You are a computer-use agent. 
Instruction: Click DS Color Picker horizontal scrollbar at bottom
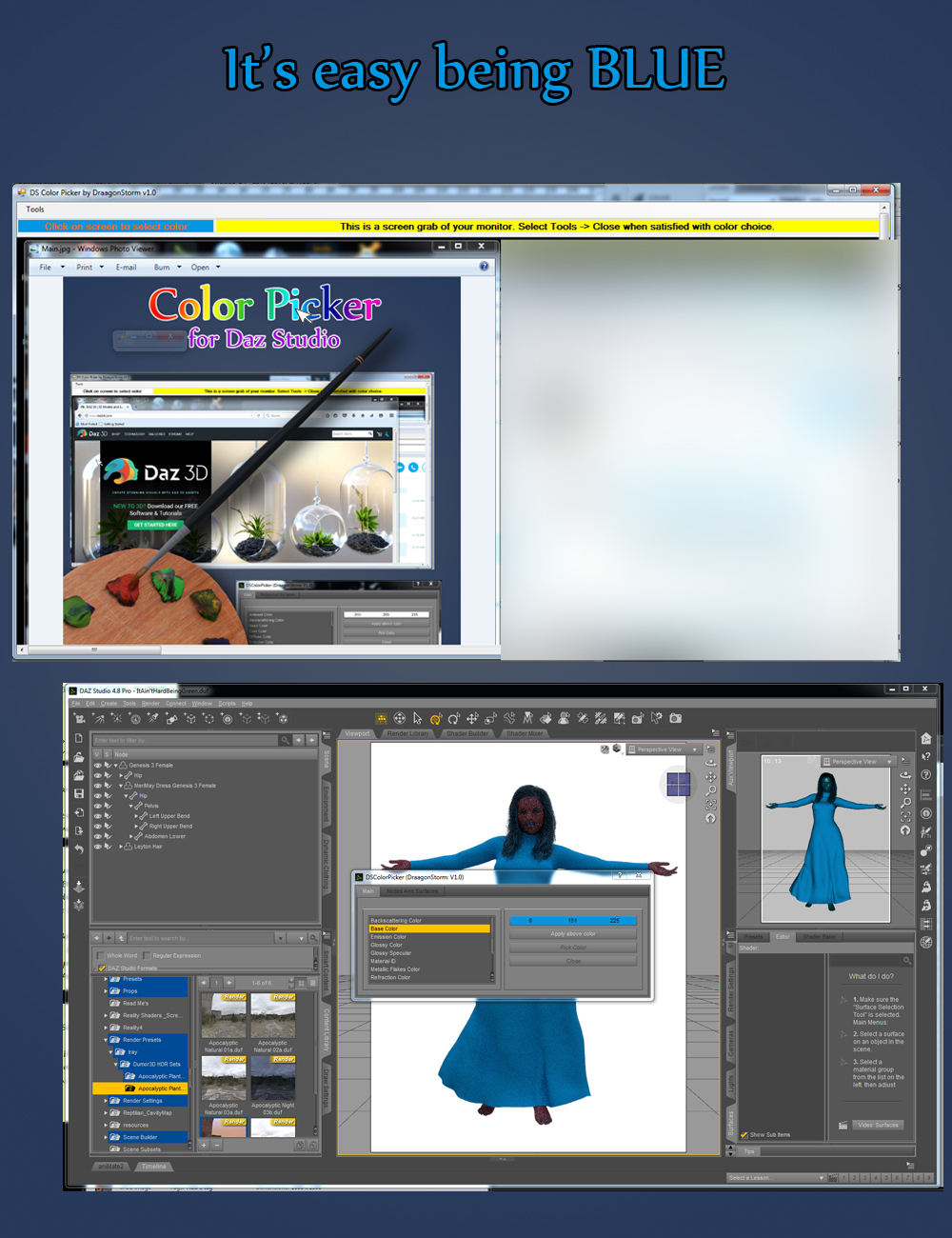pos(92,649)
